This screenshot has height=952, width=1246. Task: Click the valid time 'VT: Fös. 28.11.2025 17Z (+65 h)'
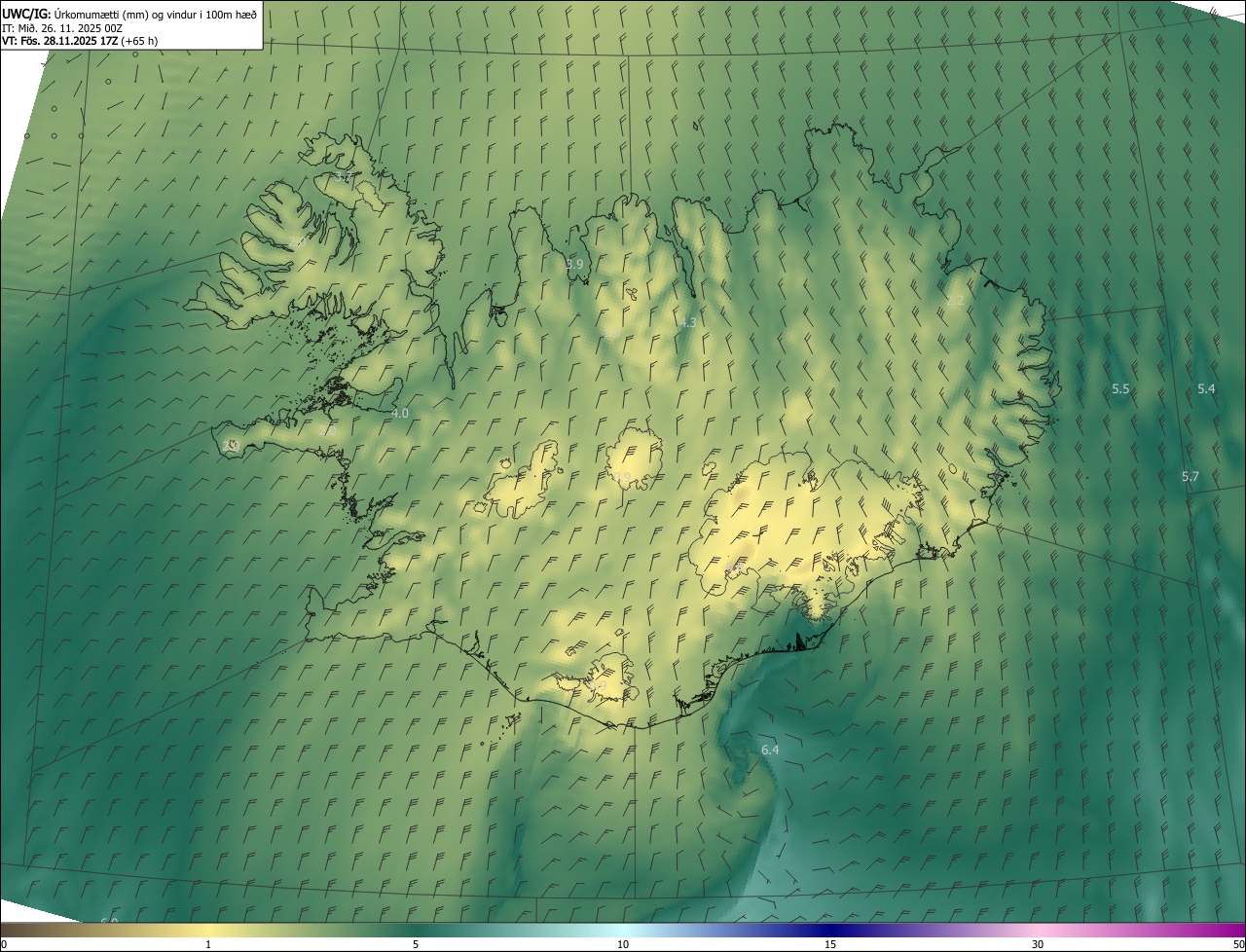click(80, 41)
